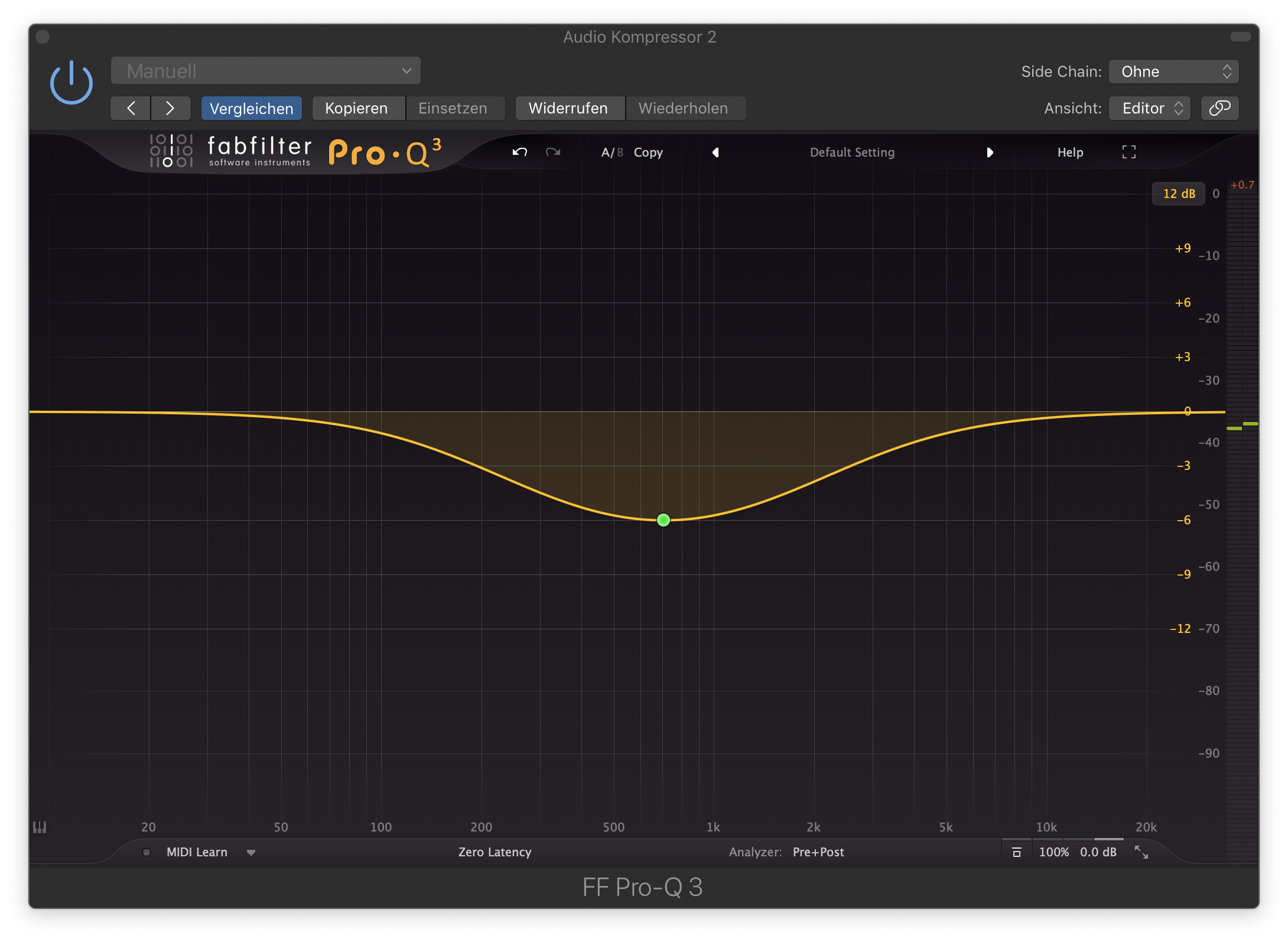Select the green EQ band node

pos(663,520)
